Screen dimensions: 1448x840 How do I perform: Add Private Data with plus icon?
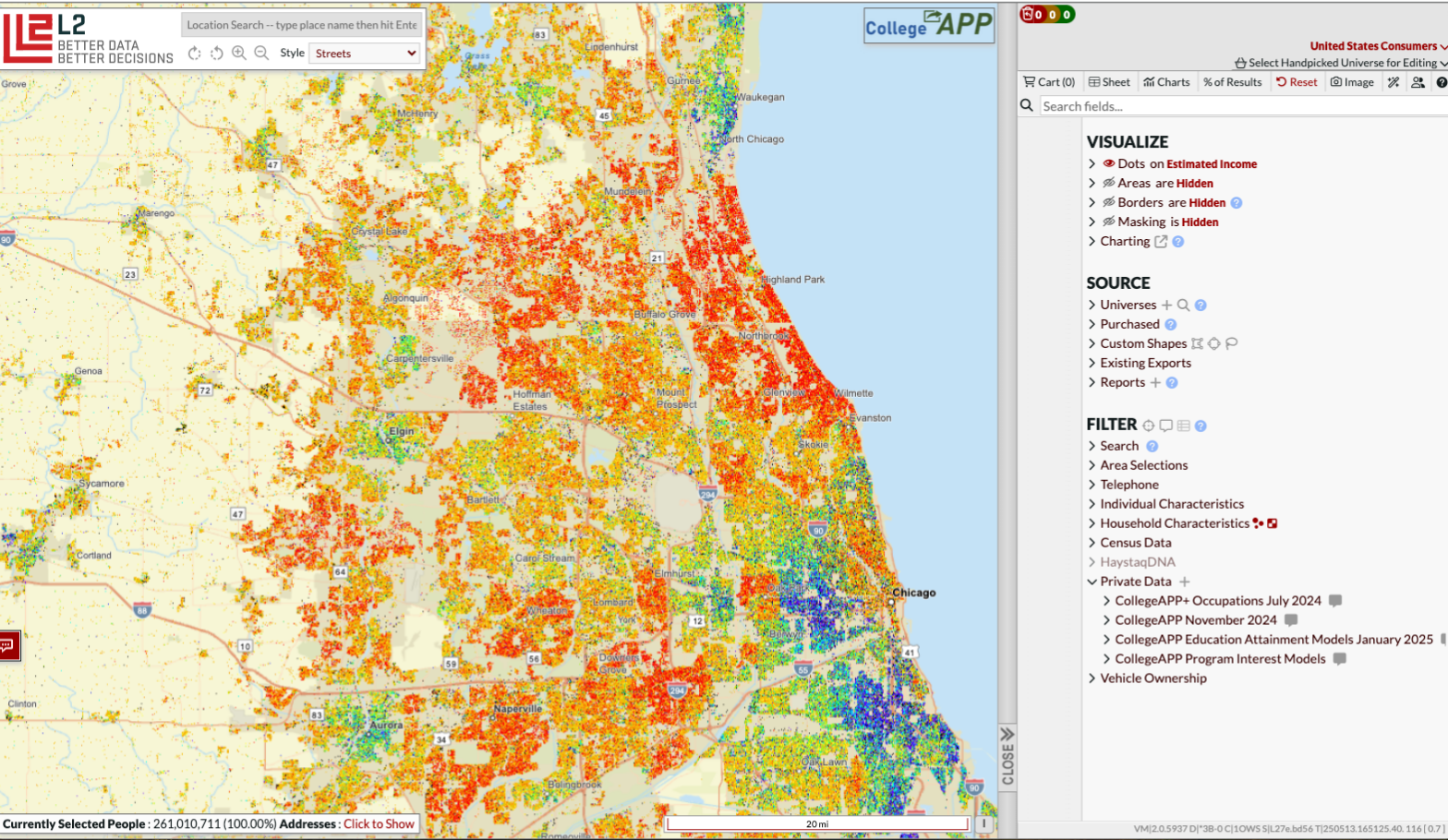click(1185, 582)
